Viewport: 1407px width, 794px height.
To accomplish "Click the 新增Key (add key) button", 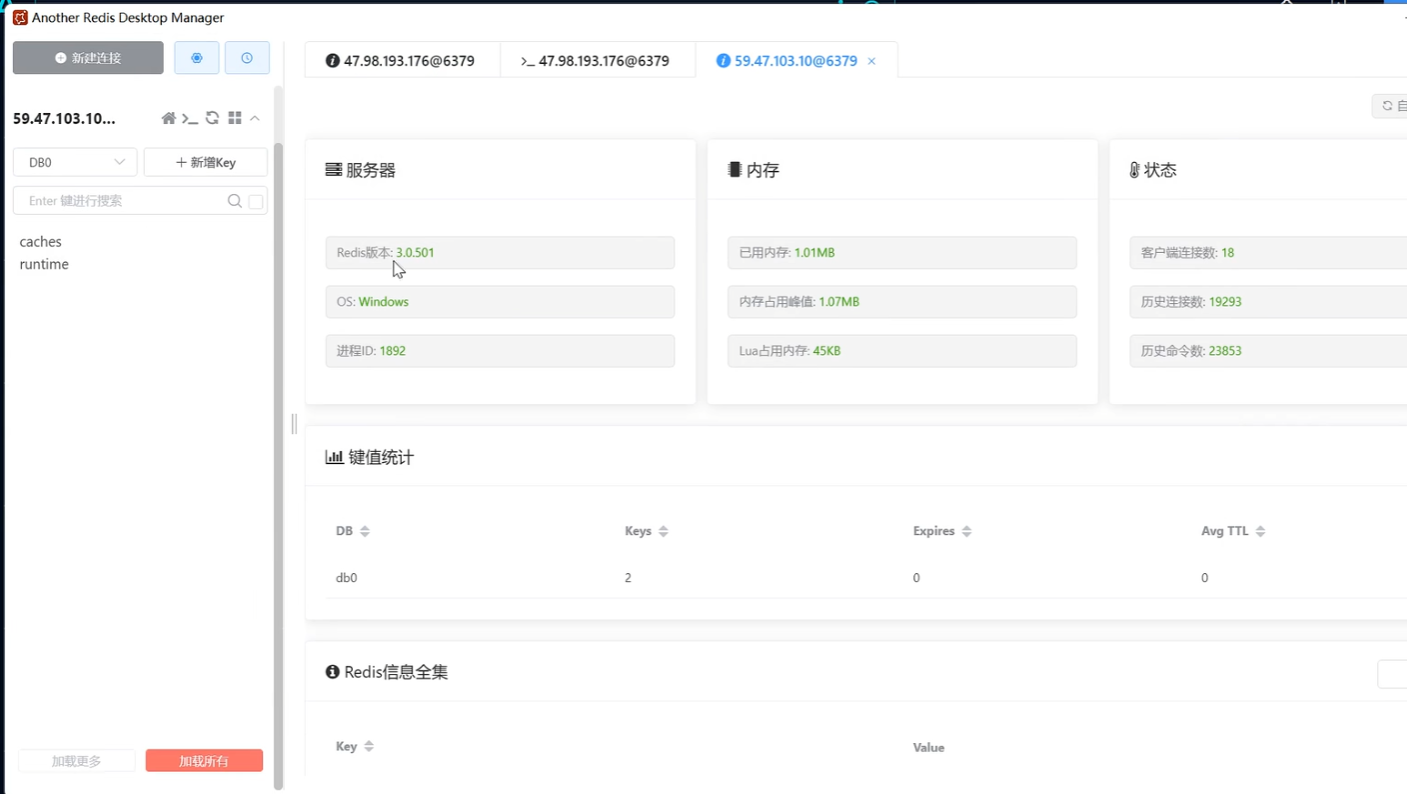I will (x=206, y=162).
